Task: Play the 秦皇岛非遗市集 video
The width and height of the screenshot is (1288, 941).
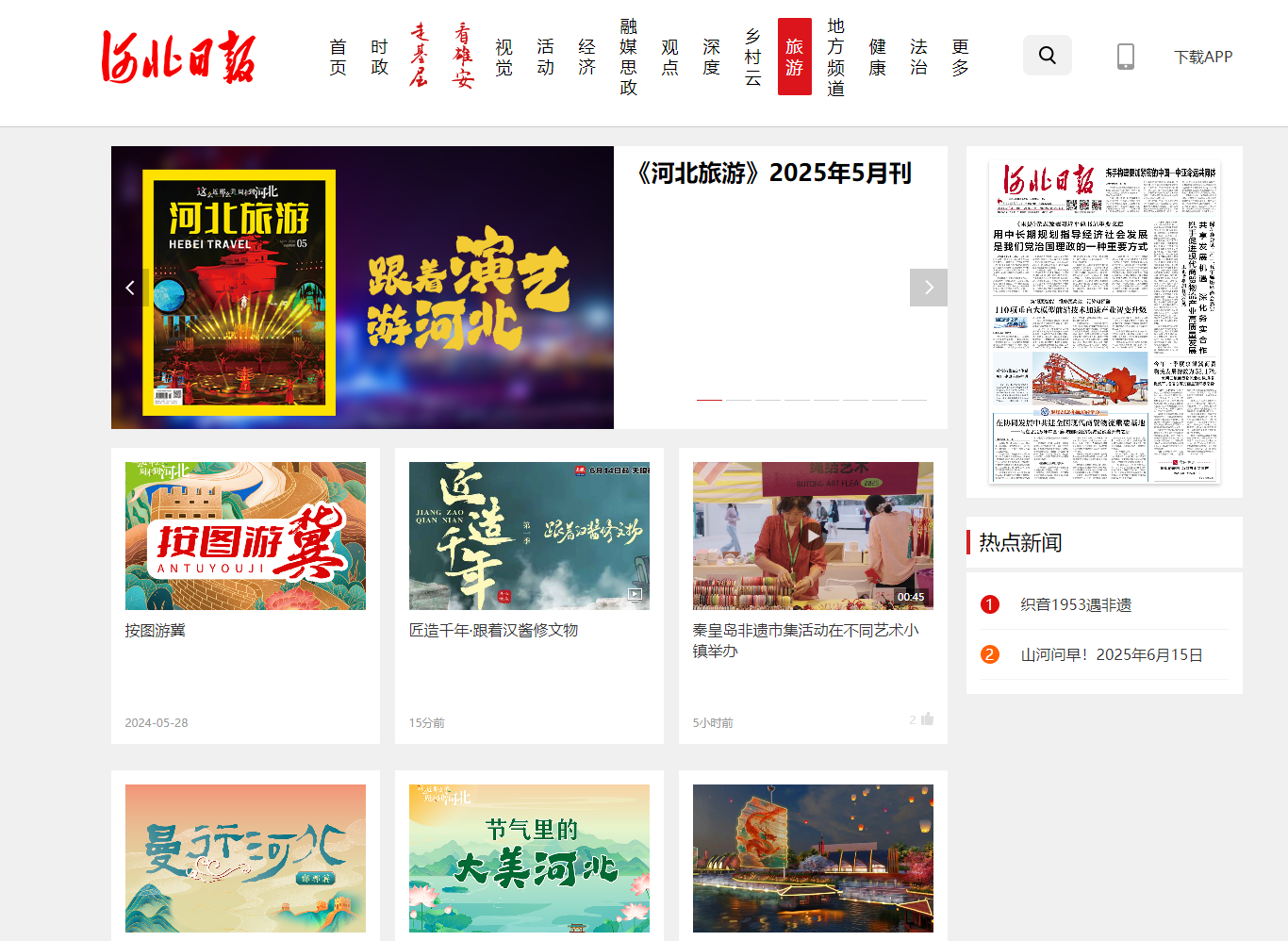Action: pos(813,536)
